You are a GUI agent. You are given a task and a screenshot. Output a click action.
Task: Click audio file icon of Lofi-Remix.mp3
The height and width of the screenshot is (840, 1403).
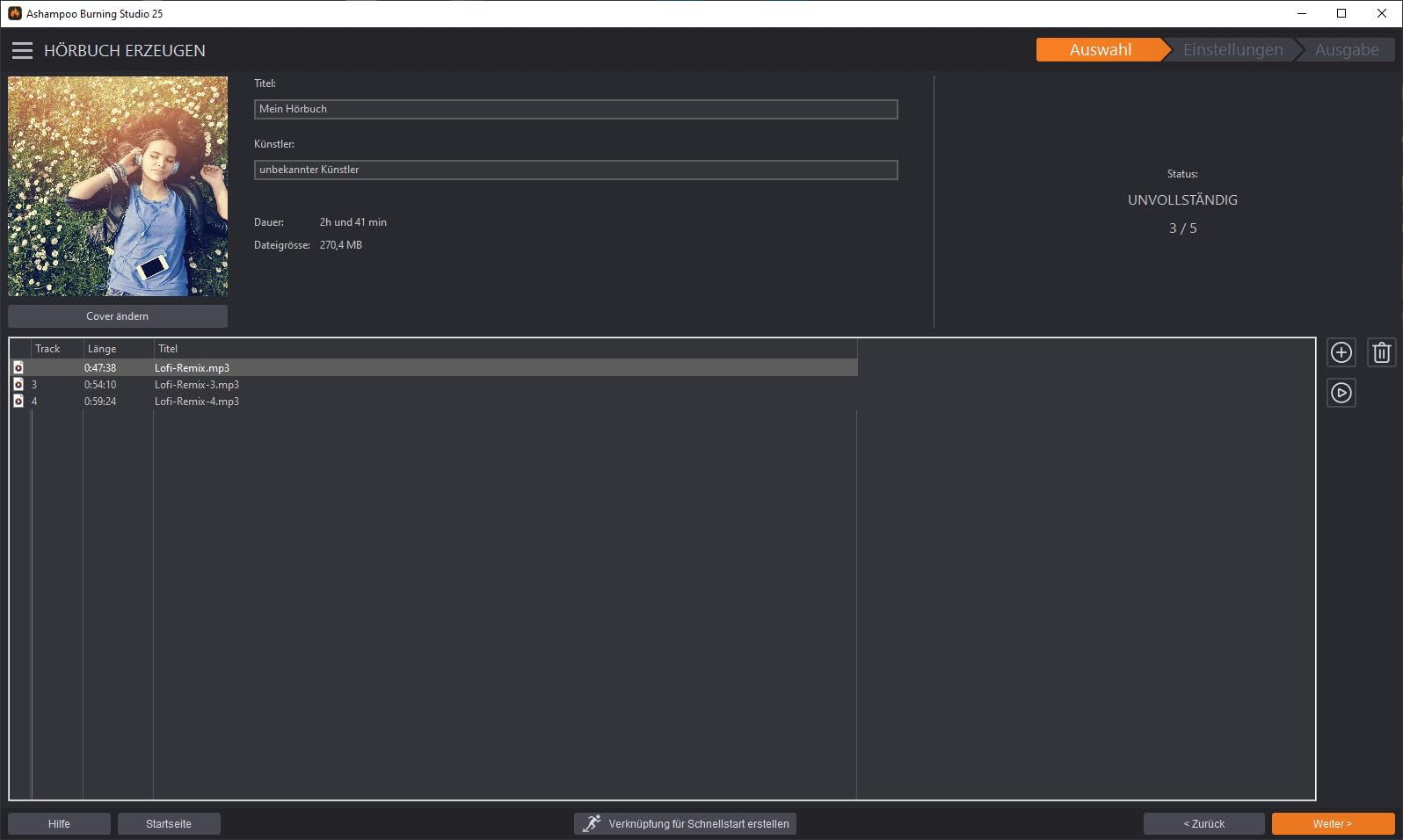point(18,368)
